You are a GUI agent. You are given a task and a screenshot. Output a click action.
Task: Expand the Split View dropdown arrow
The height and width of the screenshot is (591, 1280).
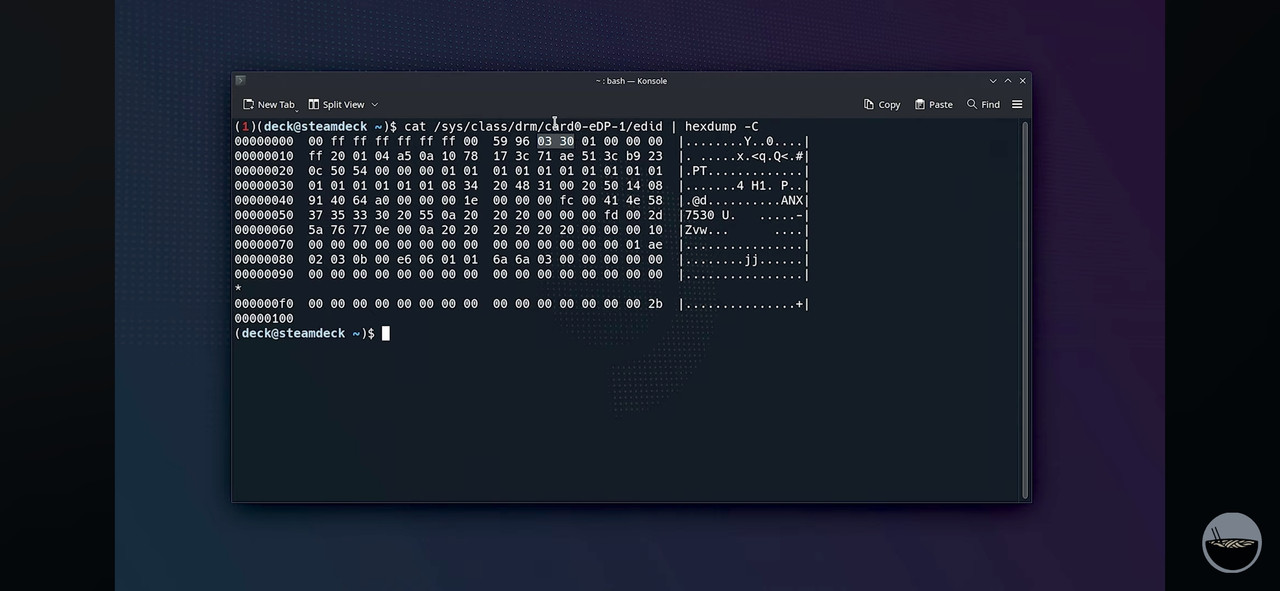click(x=375, y=104)
